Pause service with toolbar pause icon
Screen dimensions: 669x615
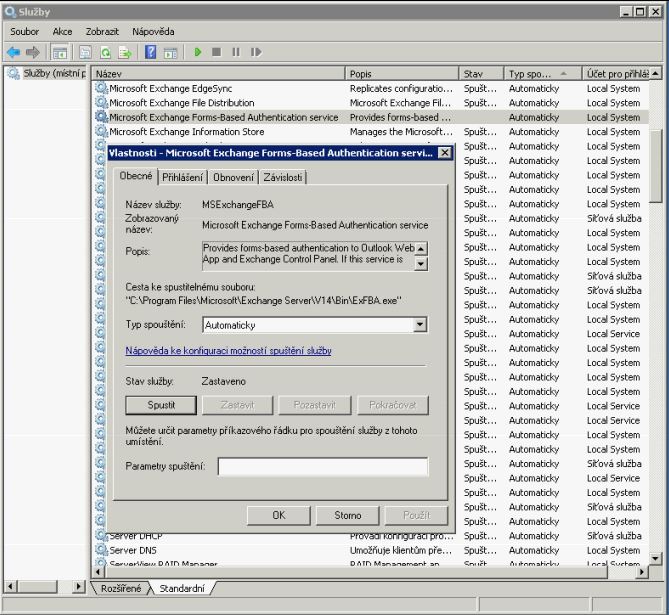236,52
